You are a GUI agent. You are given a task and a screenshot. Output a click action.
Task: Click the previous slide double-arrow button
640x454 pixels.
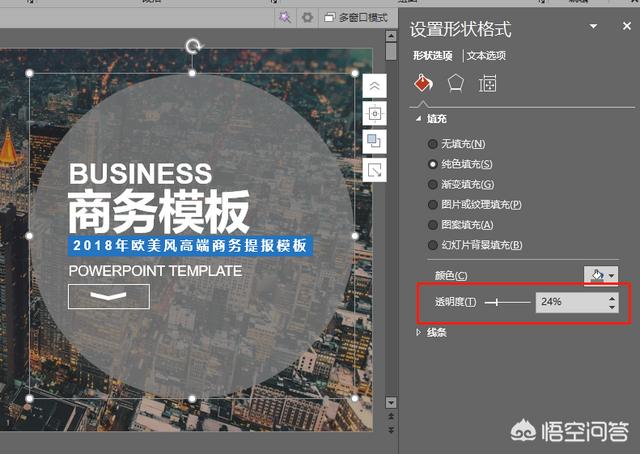point(391,416)
